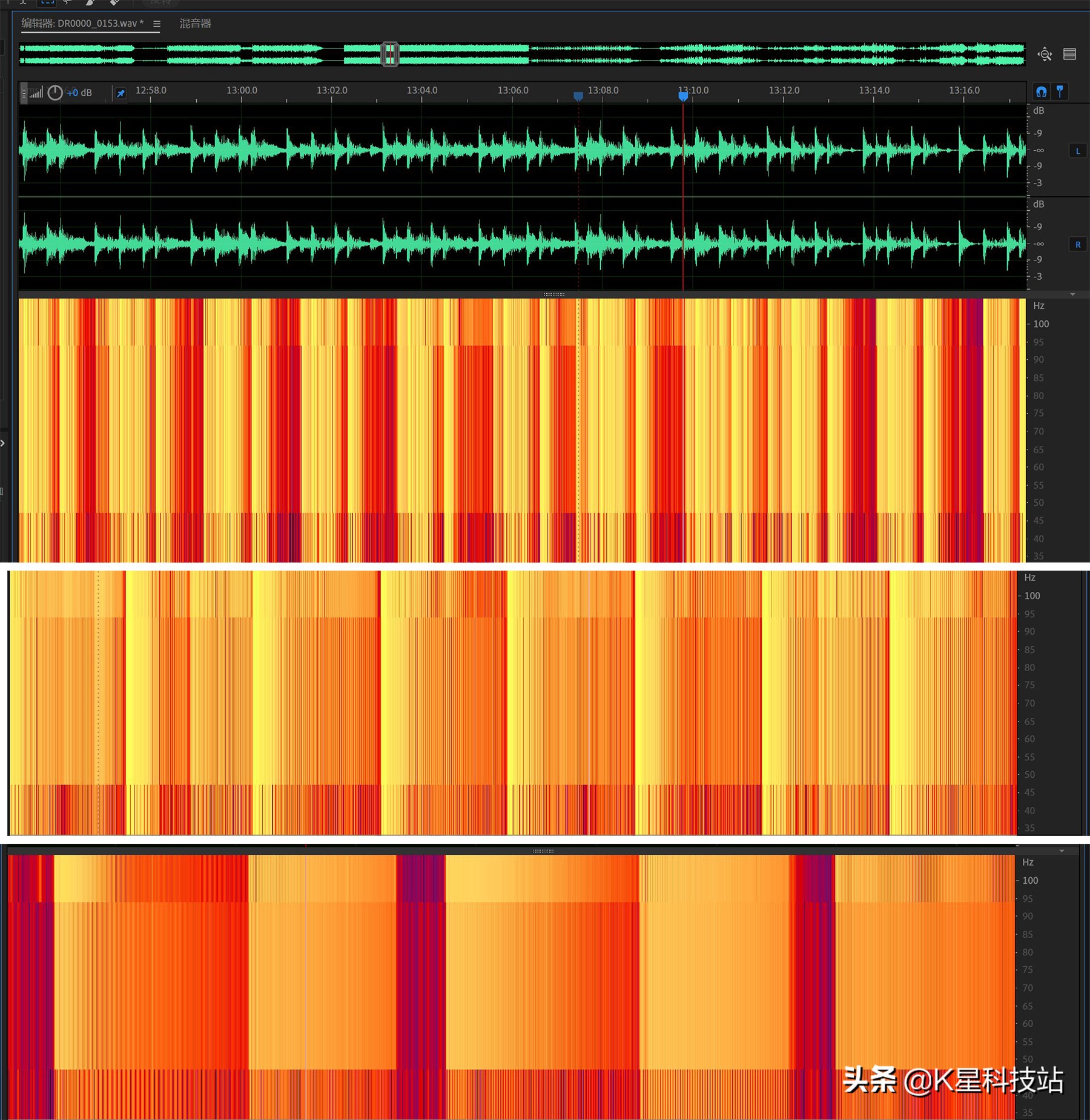Open the editor panel menu icon
Screen dimensions: 1090x1120
pyautogui.click(x=157, y=24)
